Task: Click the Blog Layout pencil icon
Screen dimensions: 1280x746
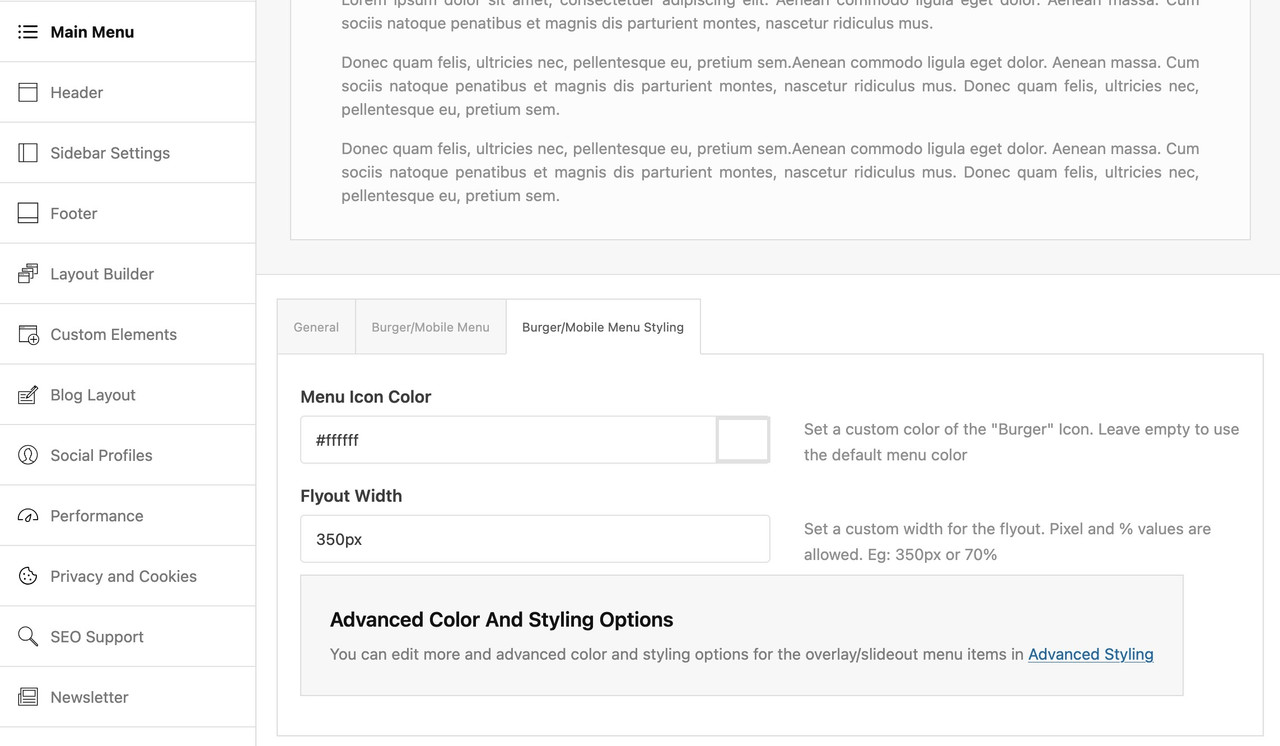Action: tap(28, 395)
